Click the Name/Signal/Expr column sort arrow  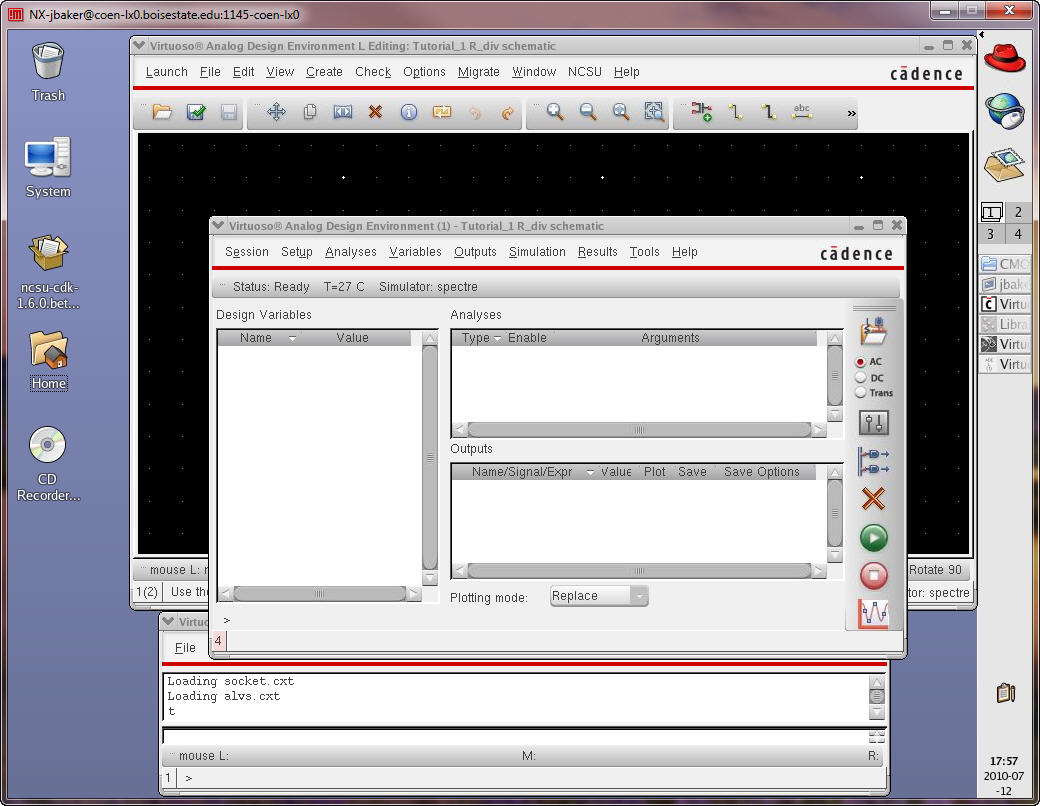click(590, 472)
